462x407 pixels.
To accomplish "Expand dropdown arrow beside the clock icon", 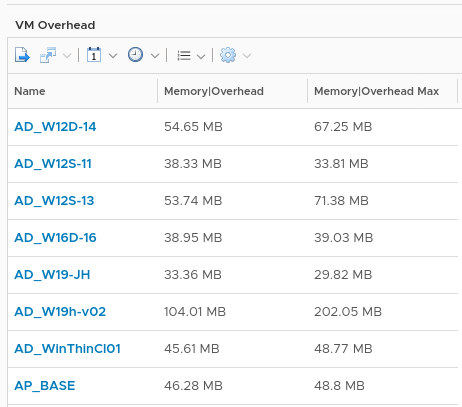I will point(155,56).
